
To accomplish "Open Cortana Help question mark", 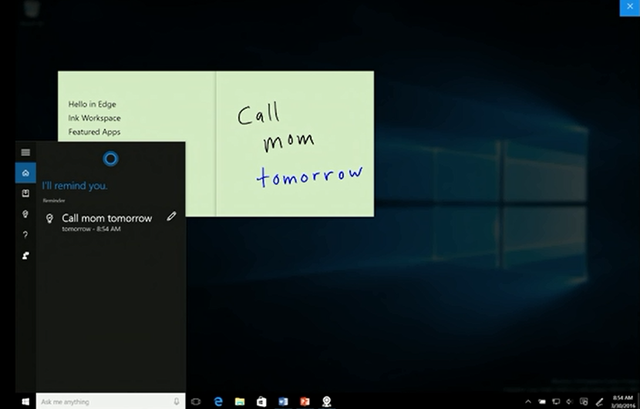I will 25,235.
